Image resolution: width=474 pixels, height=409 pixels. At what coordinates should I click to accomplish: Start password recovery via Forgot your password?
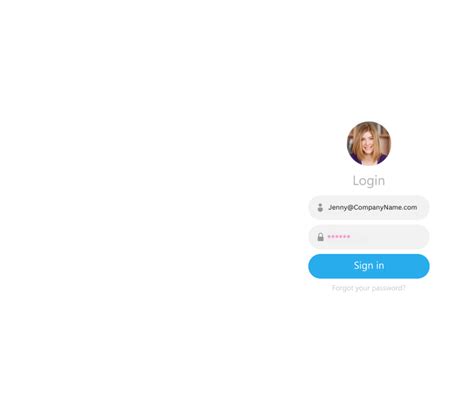point(369,288)
